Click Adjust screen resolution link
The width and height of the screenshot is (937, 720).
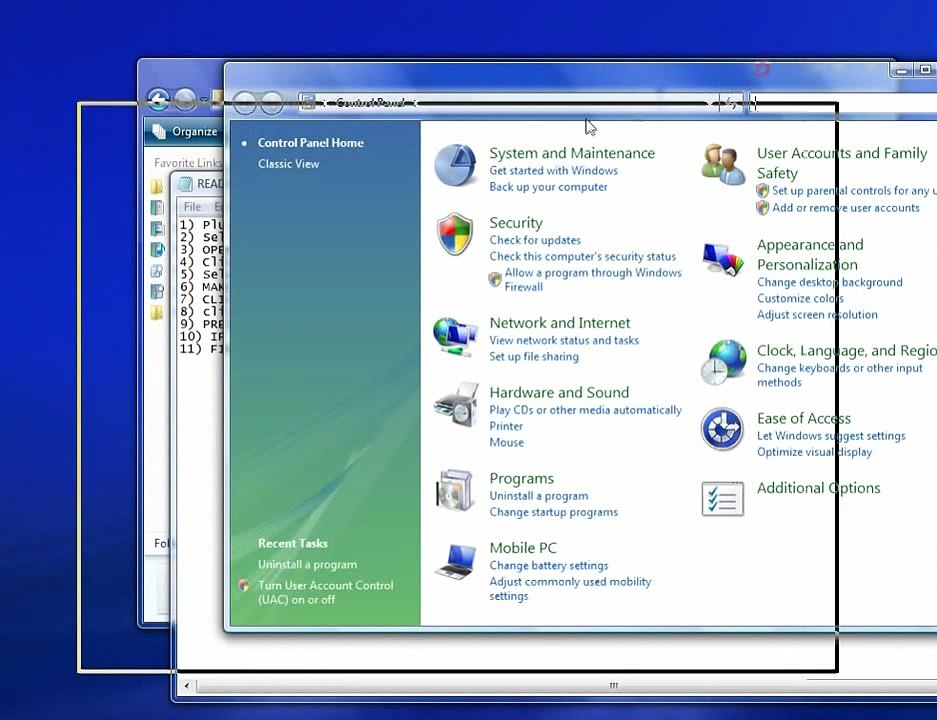point(817,314)
